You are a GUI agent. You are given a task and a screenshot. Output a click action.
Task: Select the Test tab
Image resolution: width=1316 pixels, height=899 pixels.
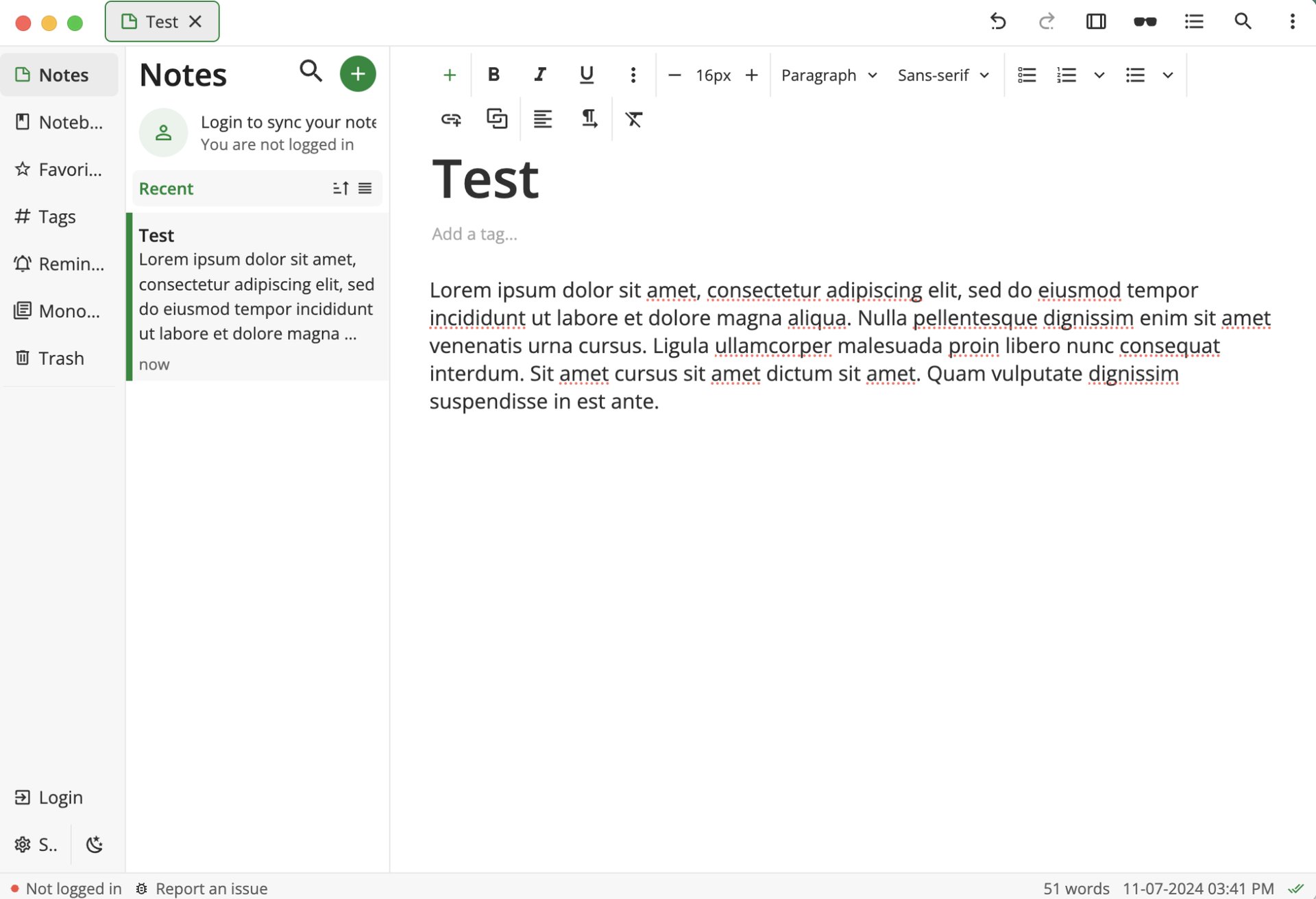(x=162, y=22)
